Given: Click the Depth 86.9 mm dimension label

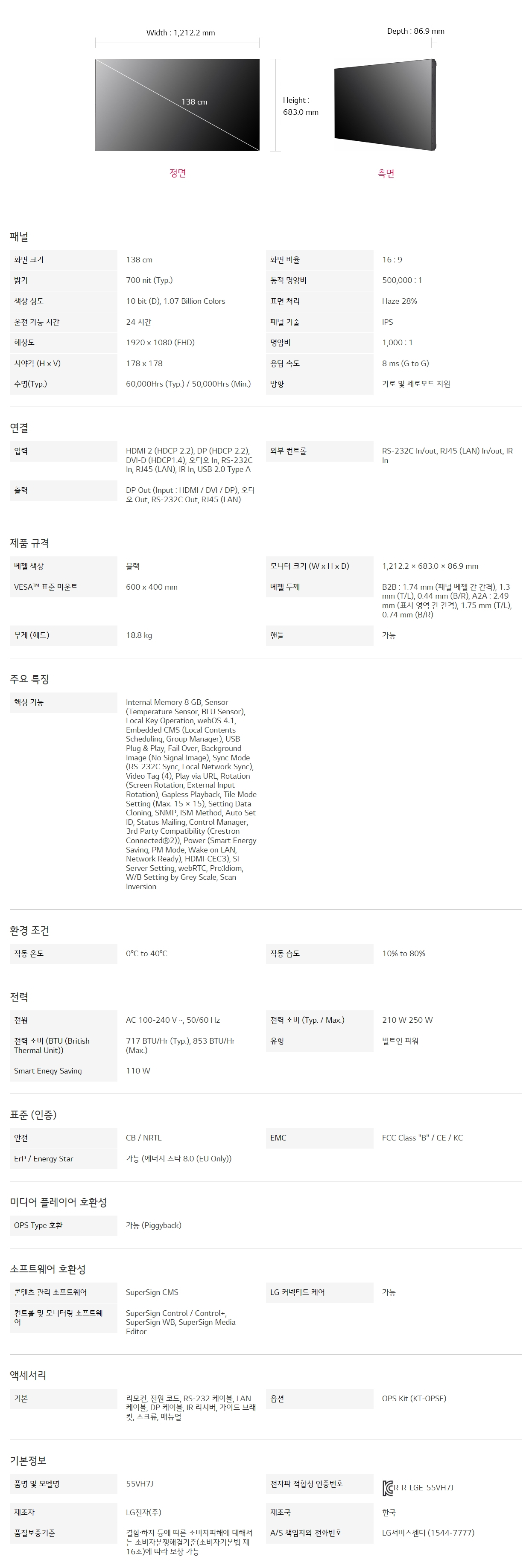Looking at the screenshot, I should coord(415,31).
